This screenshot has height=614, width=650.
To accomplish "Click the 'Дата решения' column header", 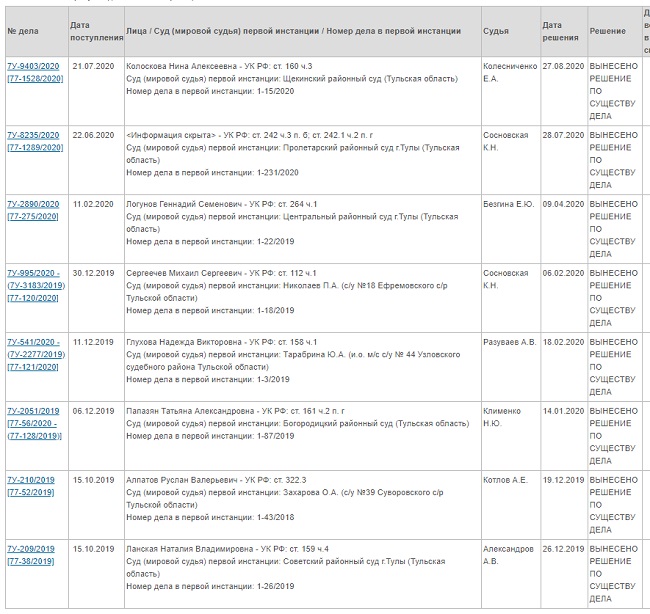I will click(560, 31).
